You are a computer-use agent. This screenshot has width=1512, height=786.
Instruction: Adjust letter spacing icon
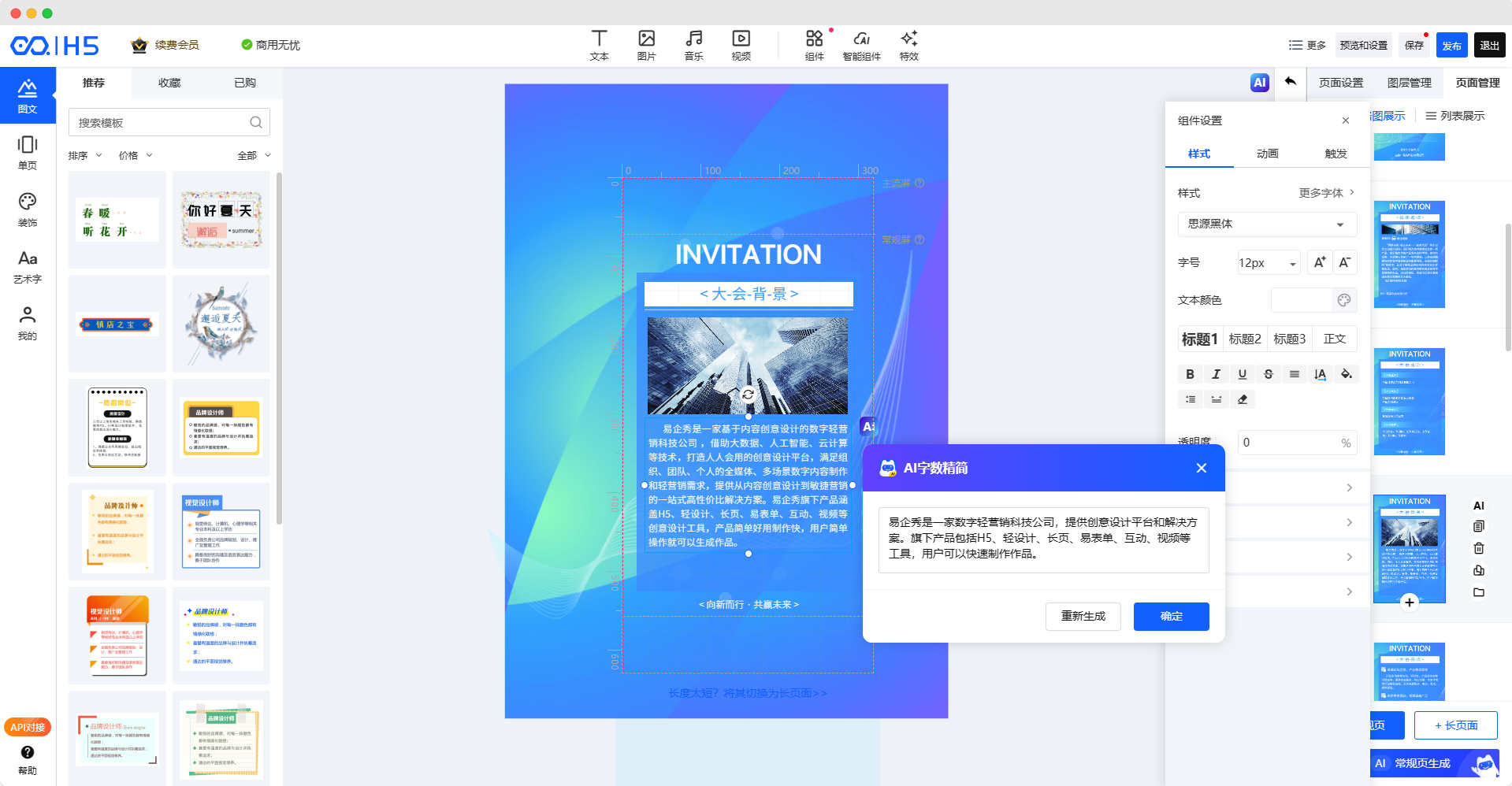(1216, 399)
